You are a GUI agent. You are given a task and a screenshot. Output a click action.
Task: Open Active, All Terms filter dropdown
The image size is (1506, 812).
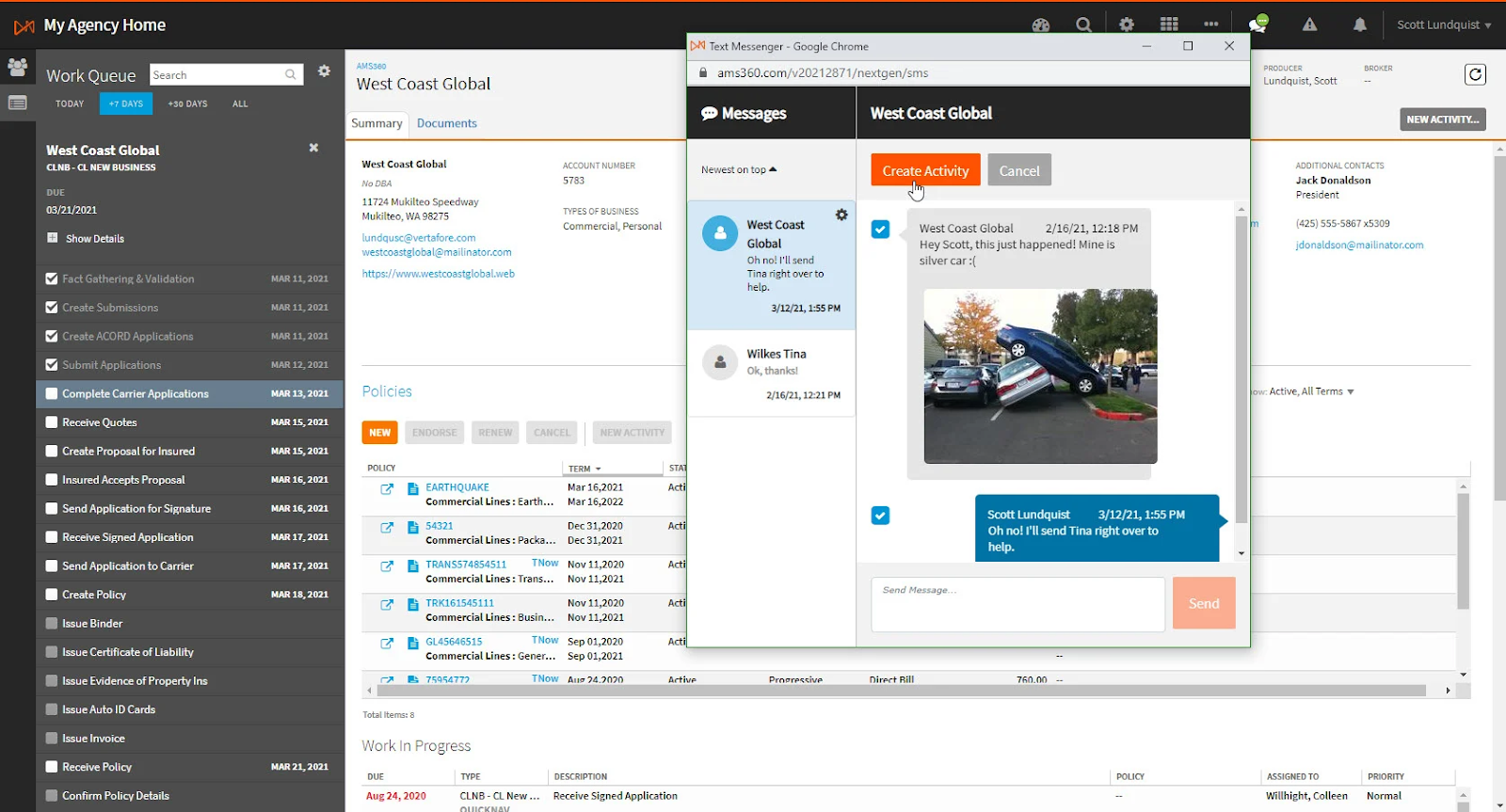(x=1311, y=391)
